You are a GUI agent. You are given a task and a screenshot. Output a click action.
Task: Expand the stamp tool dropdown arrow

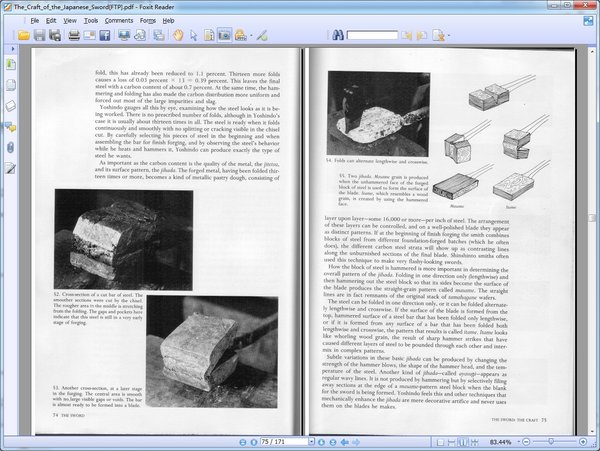pos(248,35)
